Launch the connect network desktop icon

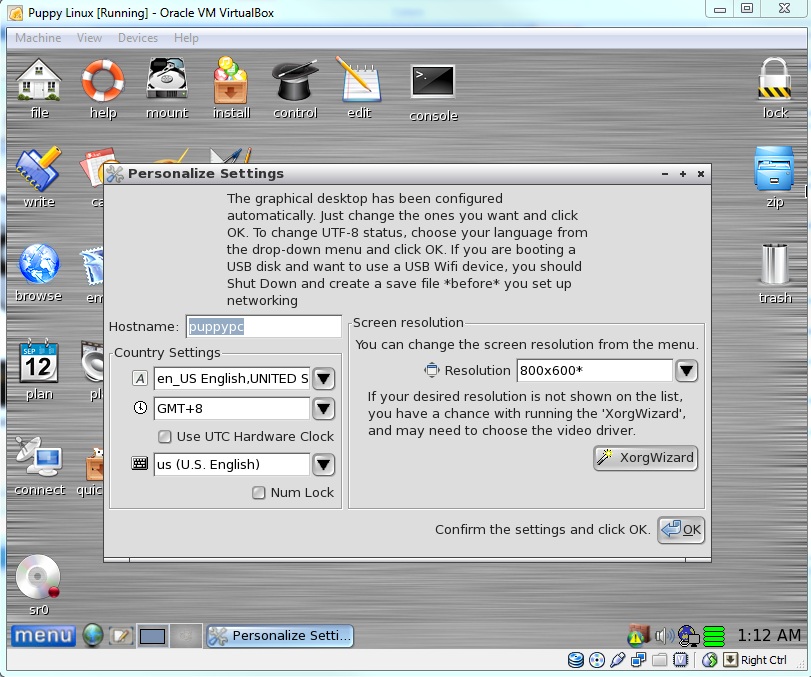point(39,458)
